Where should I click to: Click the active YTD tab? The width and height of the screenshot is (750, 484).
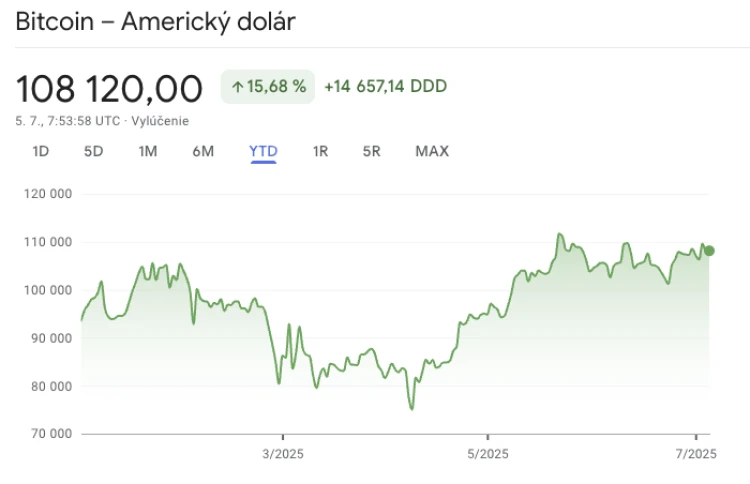coord(264,152)
